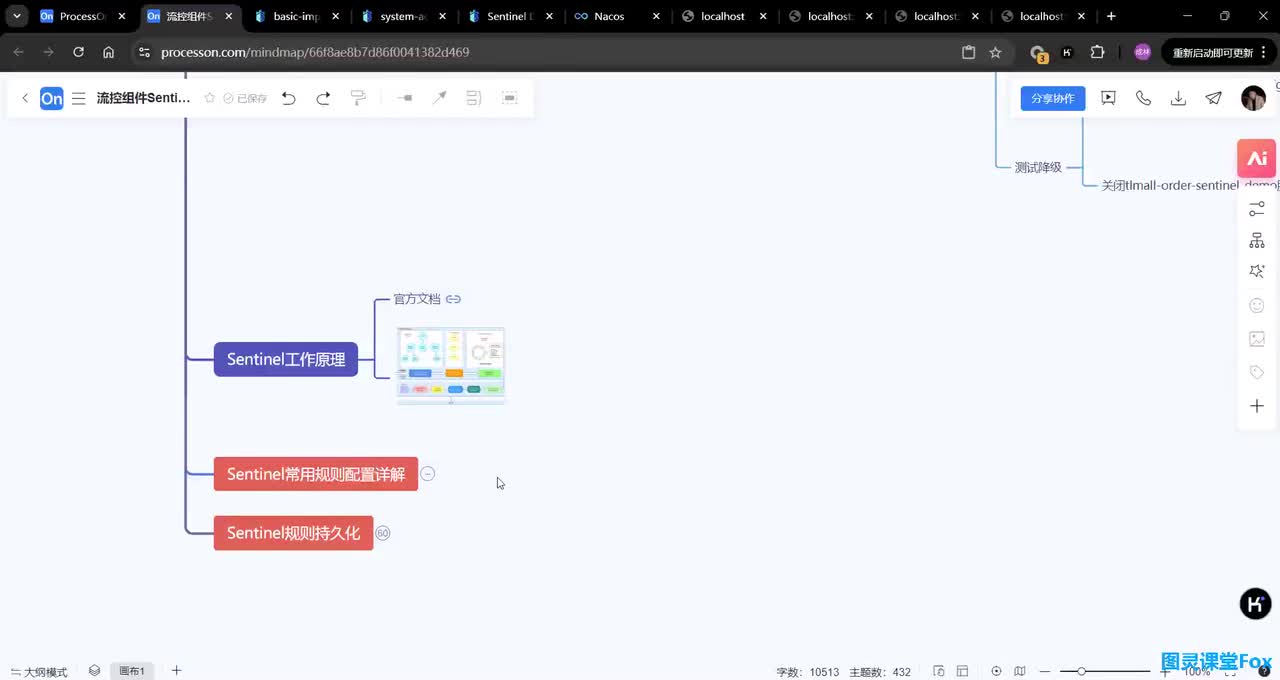Viewport: 1280px width, 680px height.
Task: Click the plus icon in right sidebar
Action: click(1257, 406)
